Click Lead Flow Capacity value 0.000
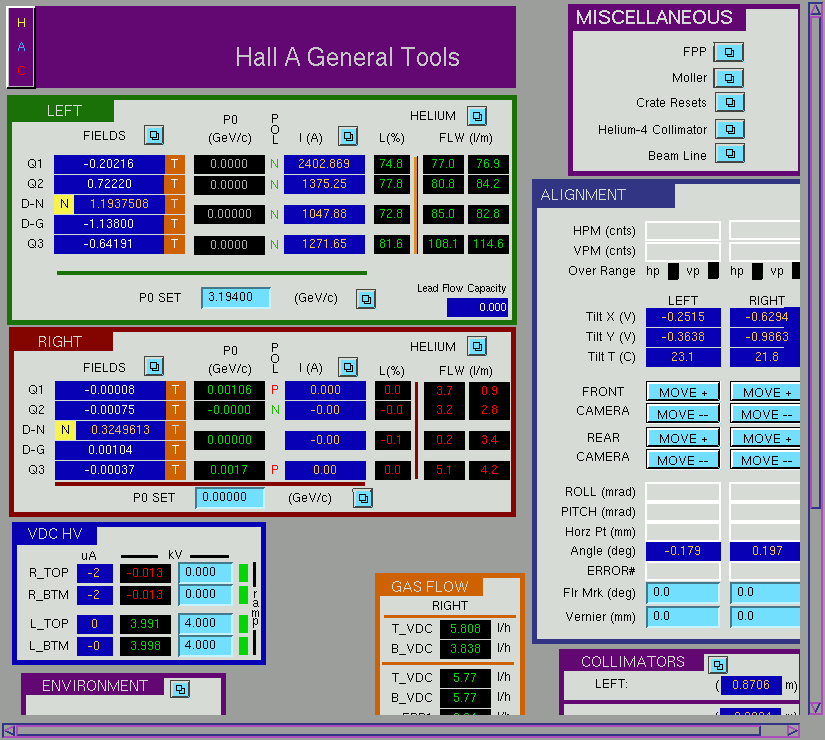This screenshot has height=740, width=825. [x=477, y=307]
